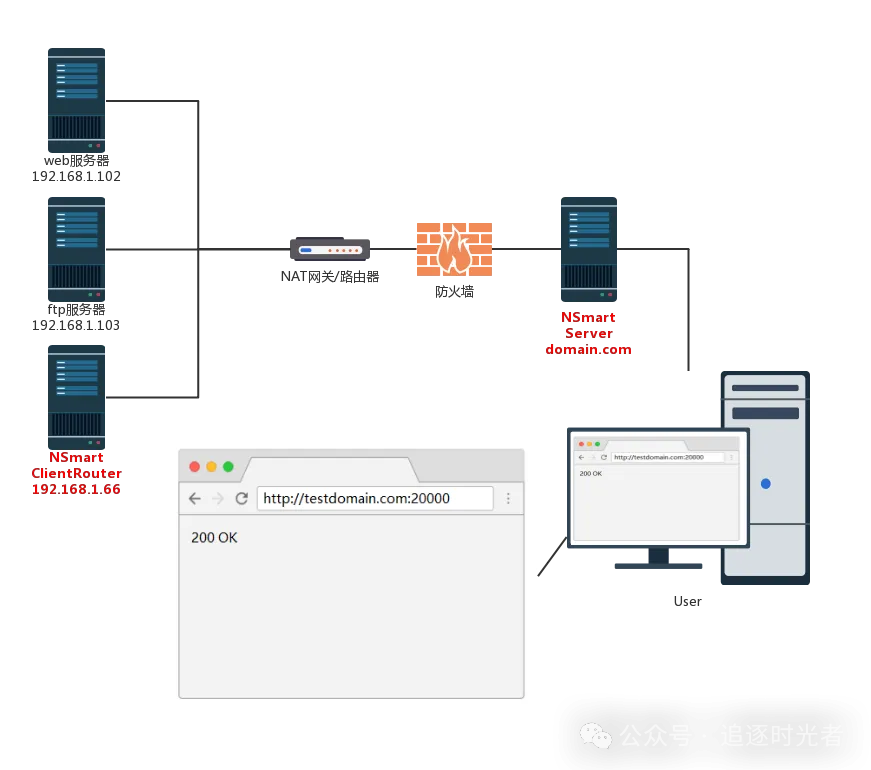Click the ftp服务器 server icon
This screenshot has width=871, height=770.
[77, 249]
